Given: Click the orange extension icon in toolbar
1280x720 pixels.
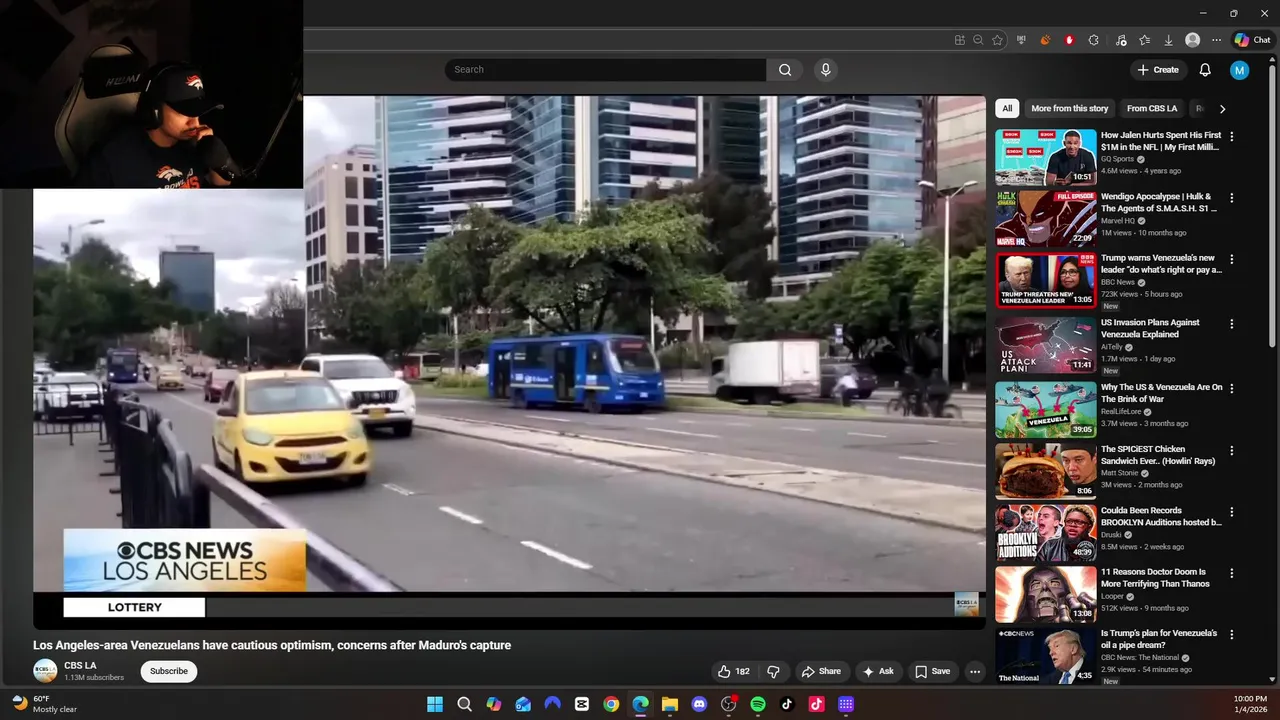Looking at the screenshot, I should point(1045,40).
